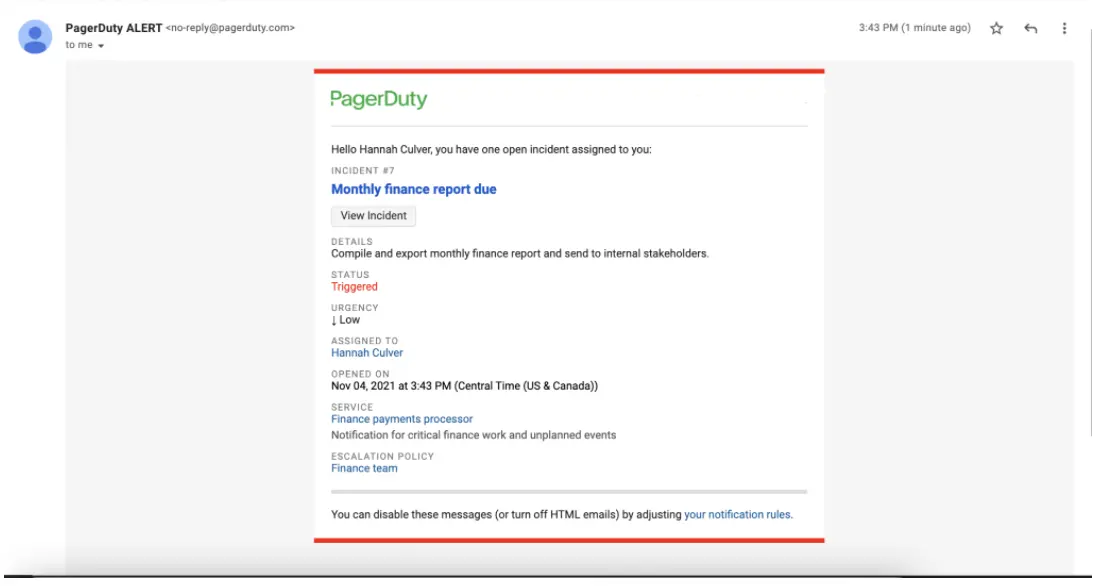Expand the 'to me' recipient details arrow
This screenshot has width=1096, height=586.
click(101, 45)
